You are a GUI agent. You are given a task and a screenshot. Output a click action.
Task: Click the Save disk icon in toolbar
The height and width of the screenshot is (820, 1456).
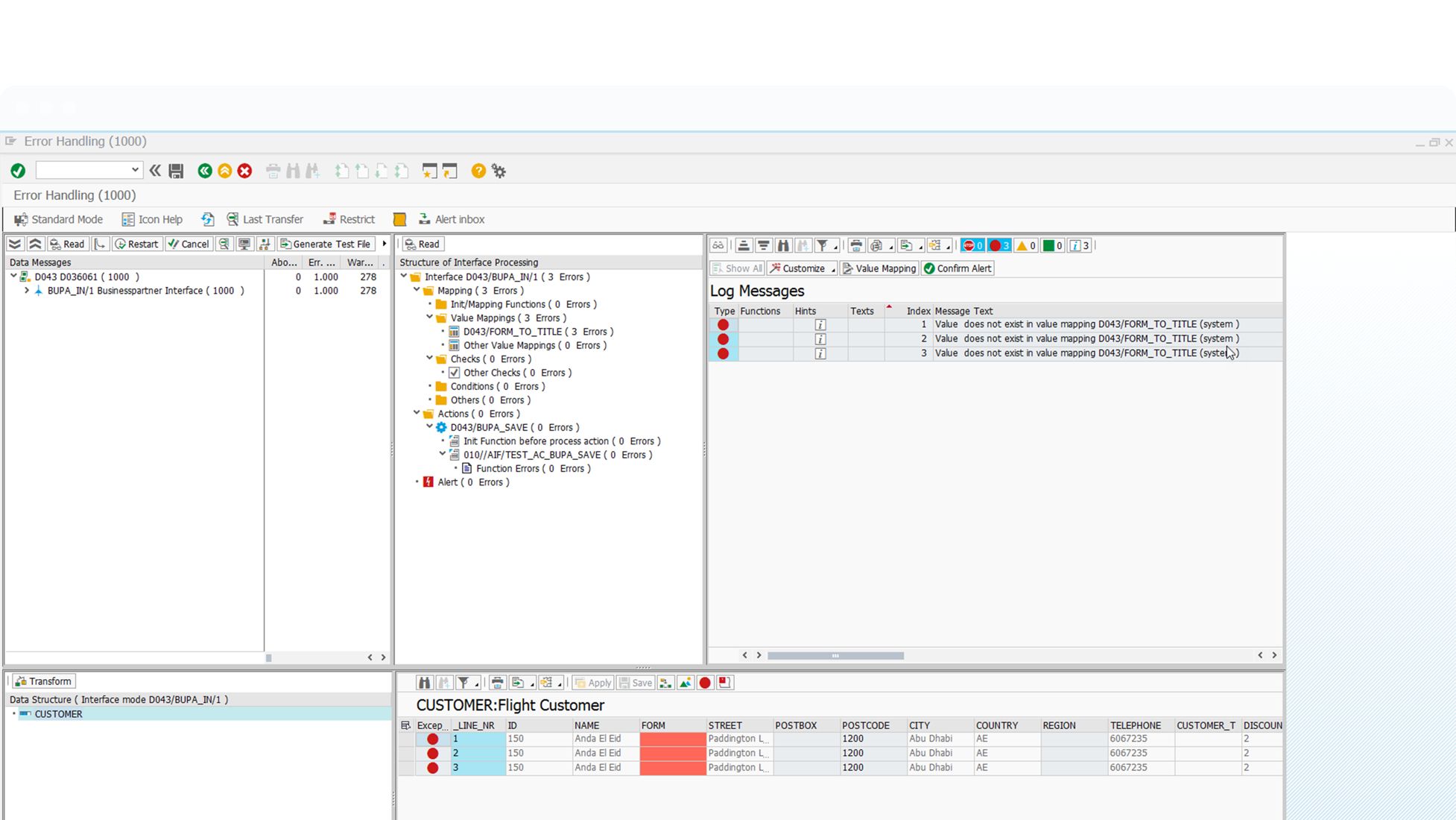pos(176,171)
